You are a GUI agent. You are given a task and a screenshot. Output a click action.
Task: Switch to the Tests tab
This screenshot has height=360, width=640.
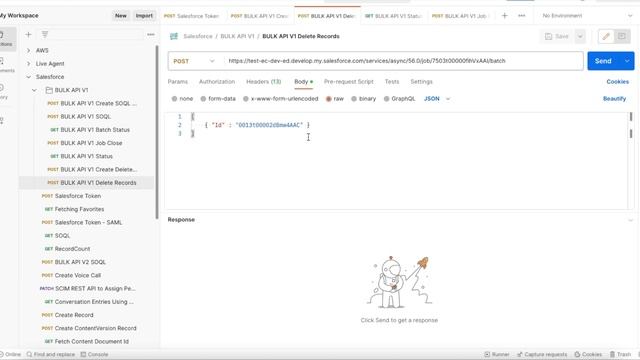click(x=392, y=82)
